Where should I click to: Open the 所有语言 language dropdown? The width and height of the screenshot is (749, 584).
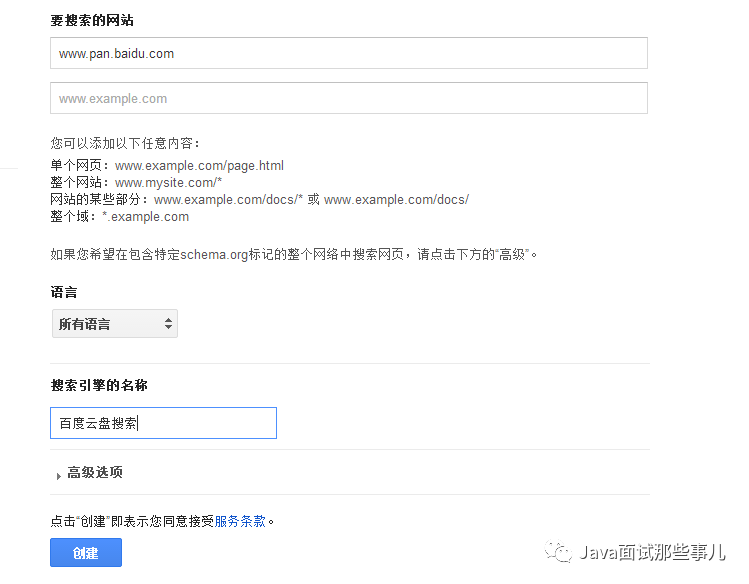click(114, 324)
